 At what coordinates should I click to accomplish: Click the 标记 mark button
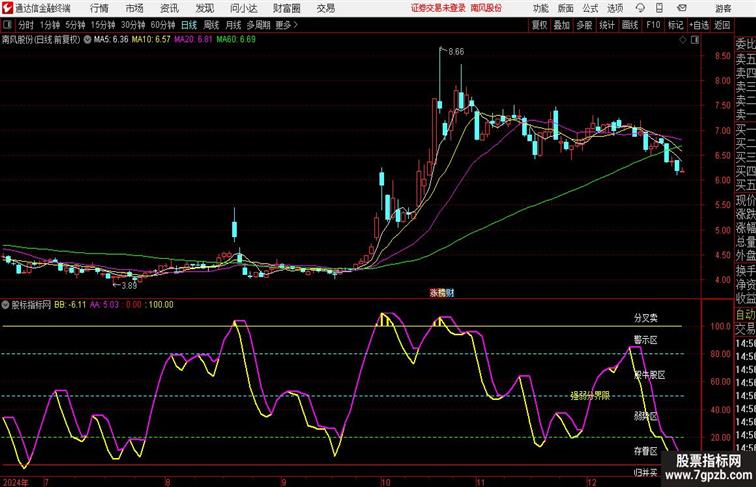point(675,25)
